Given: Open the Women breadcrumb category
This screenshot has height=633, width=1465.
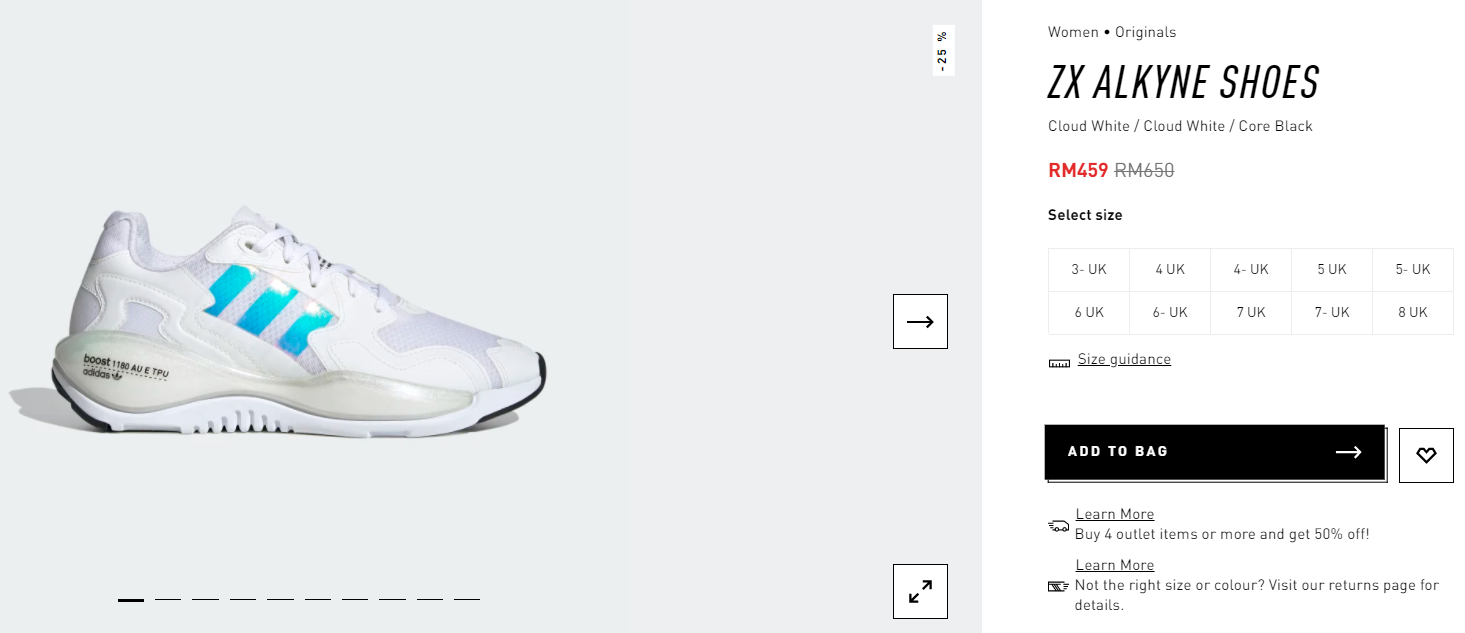Looking at the screenshot, I should pos(1073,32).
